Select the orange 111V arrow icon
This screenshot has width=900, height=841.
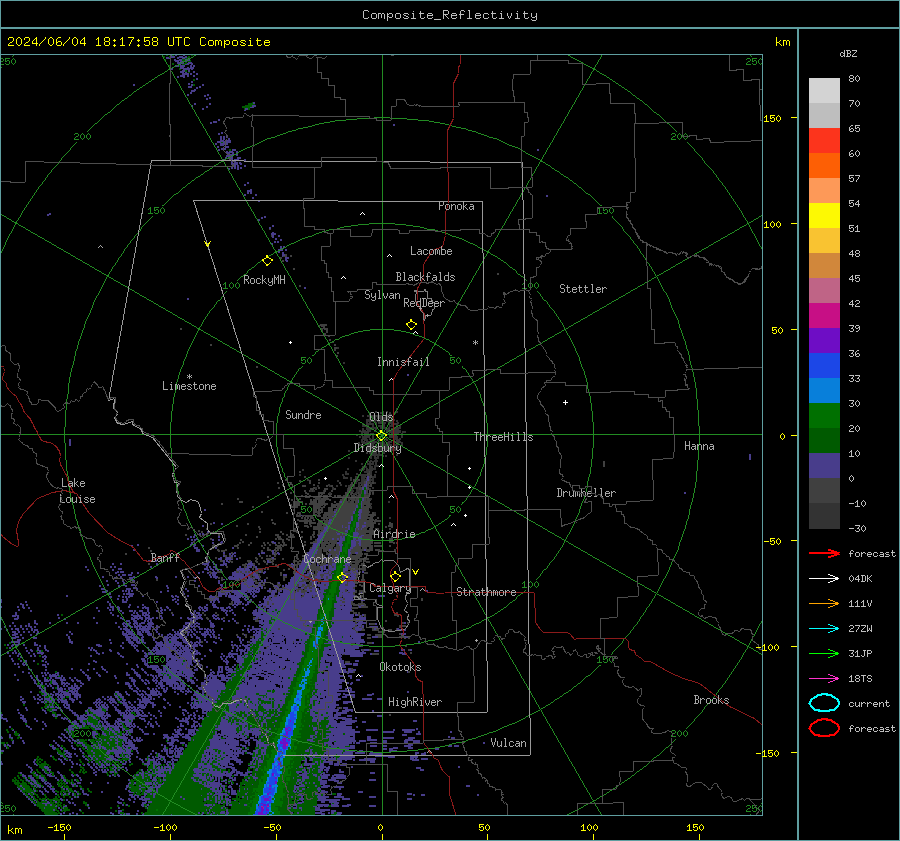824,603
